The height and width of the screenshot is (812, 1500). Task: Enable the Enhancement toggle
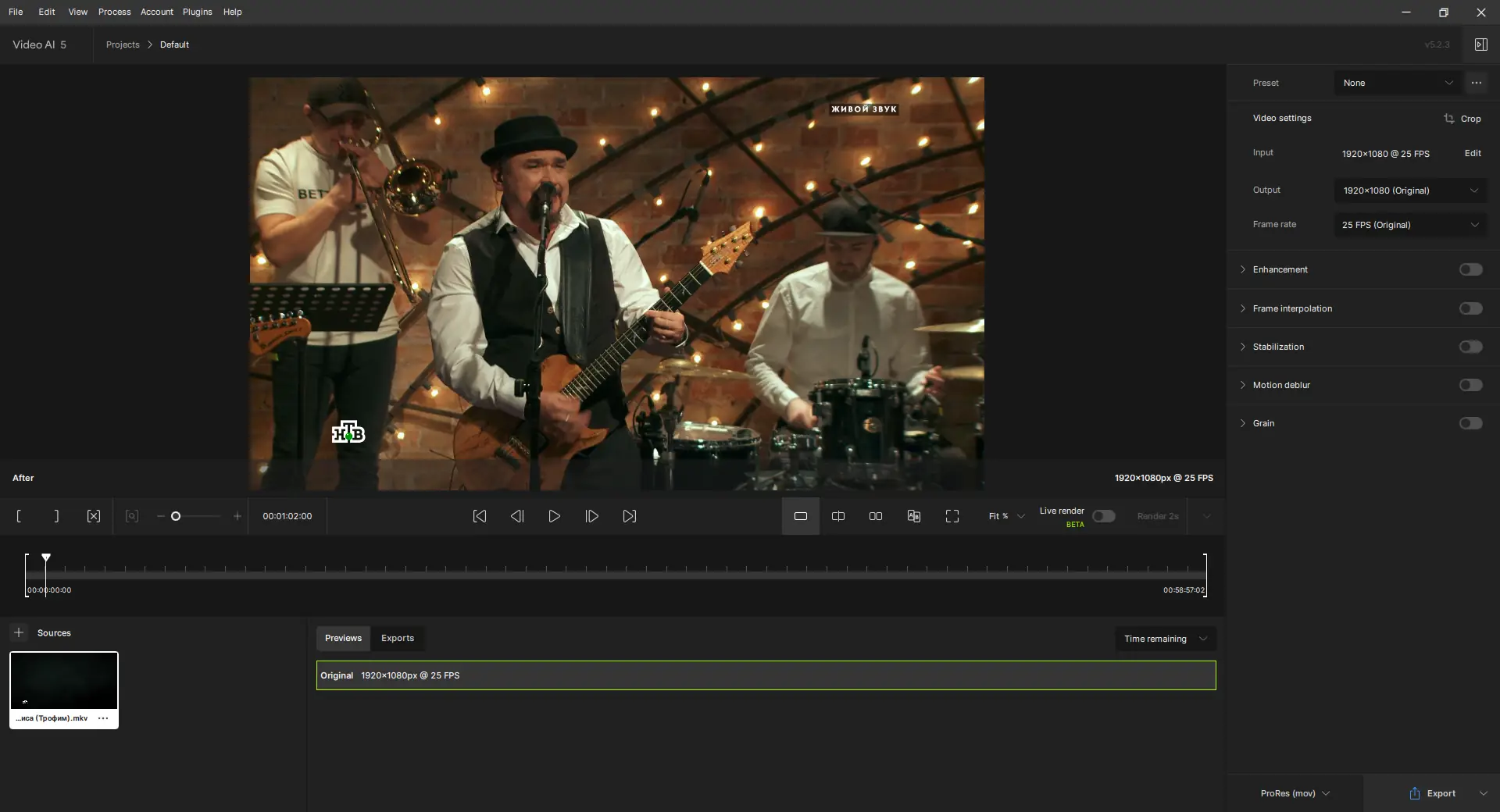click(x=1470, y=269)
